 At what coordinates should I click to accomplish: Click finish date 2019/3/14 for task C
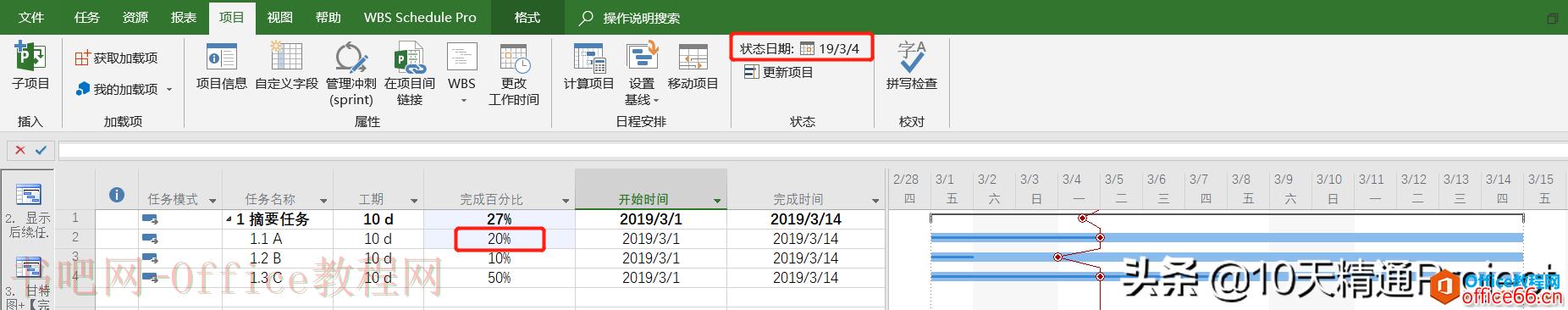point(805,278)
